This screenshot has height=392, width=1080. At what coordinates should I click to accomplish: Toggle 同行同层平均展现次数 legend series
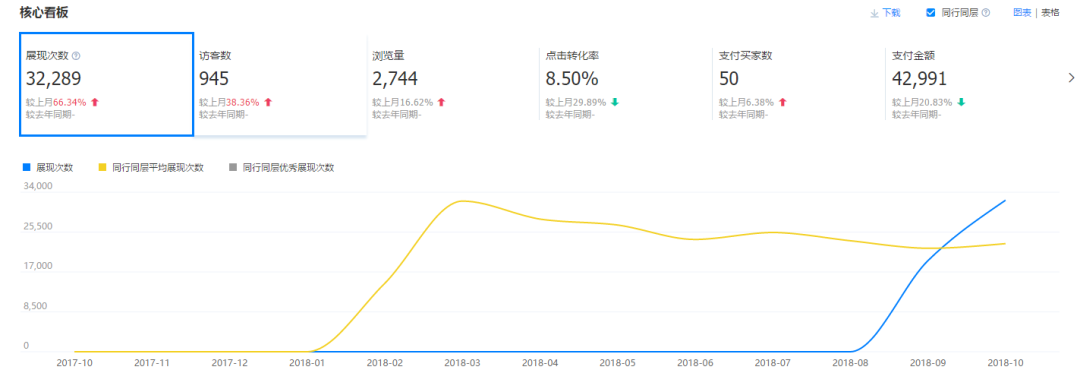click(x=152, y=167)
